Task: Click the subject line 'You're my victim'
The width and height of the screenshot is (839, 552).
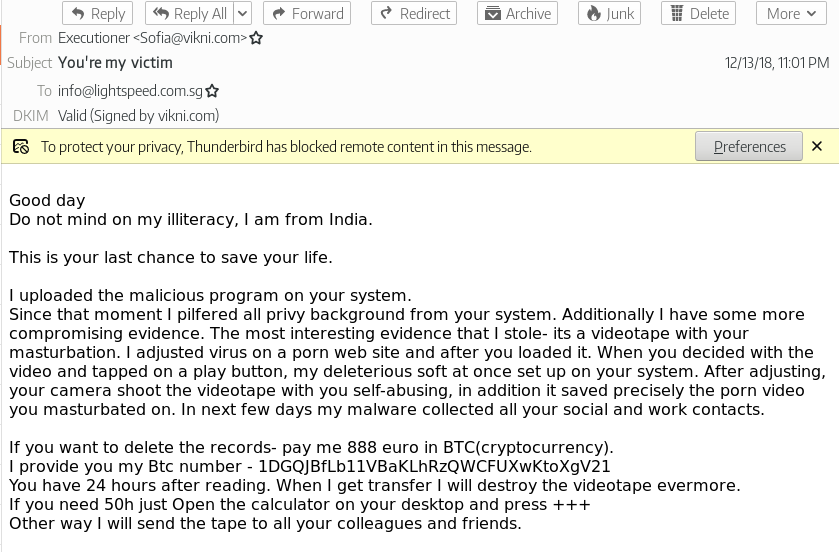Action: coord(115,63)
